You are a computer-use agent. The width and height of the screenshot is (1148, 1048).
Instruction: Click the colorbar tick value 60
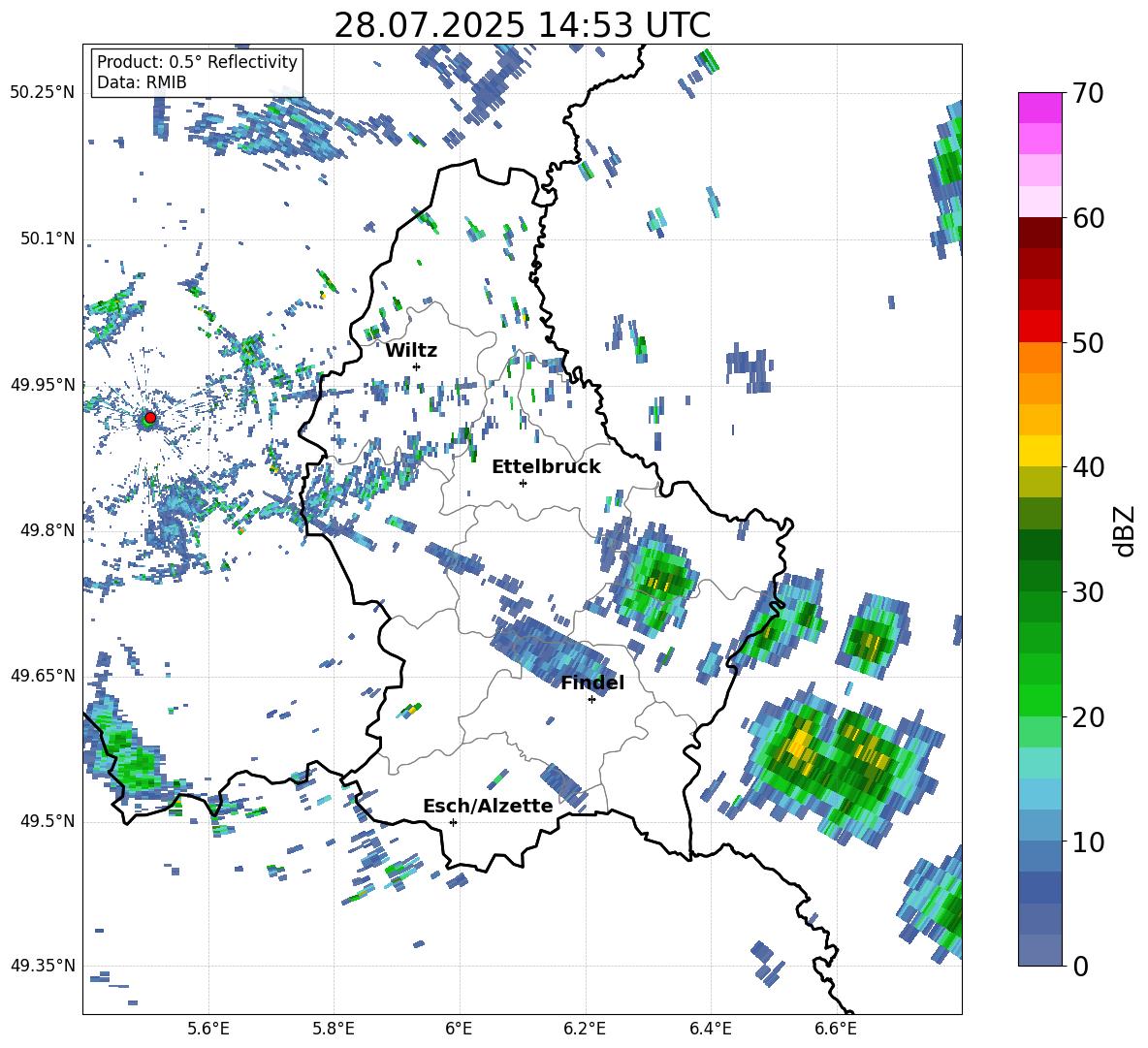point(1088,218)
